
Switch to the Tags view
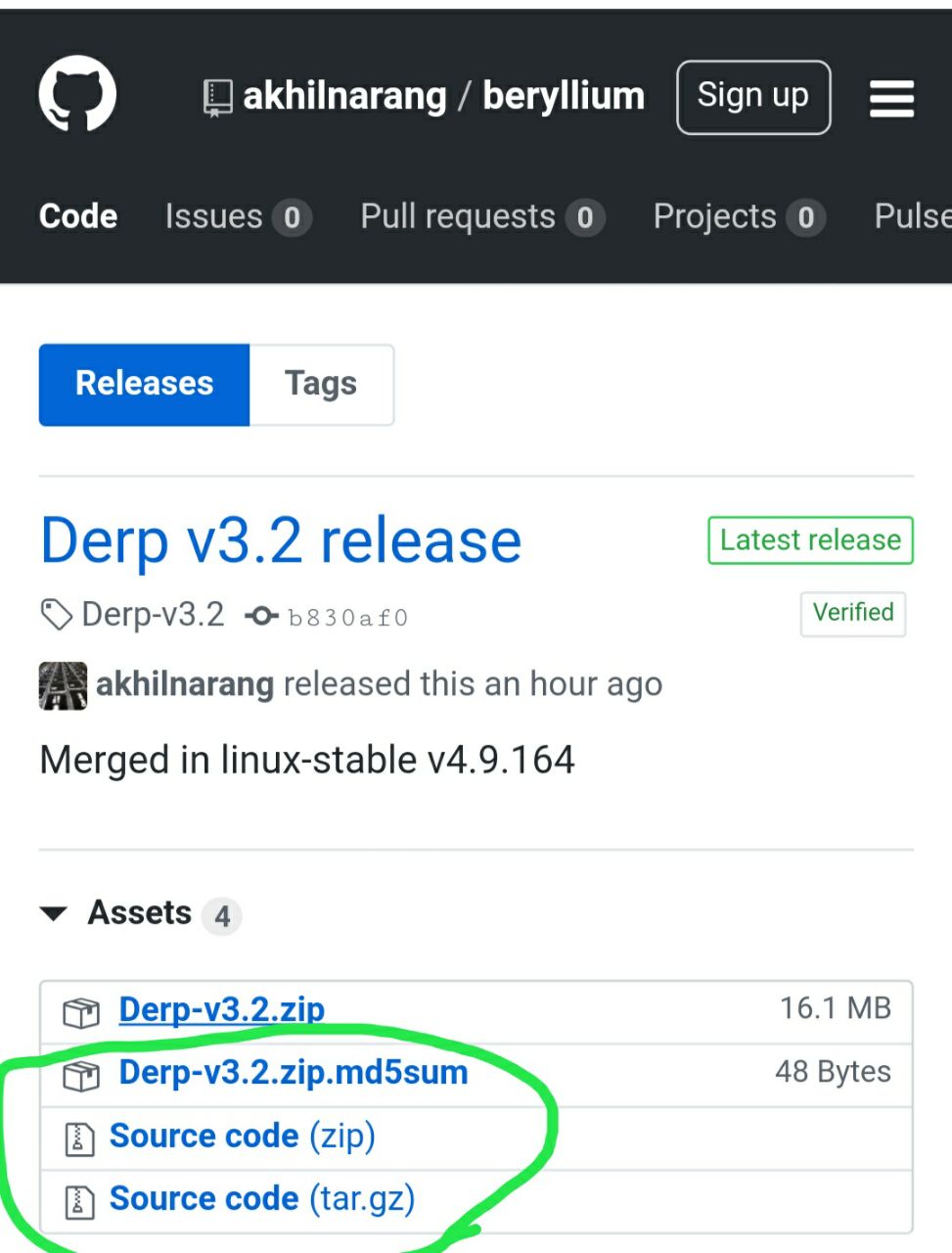tap(321, 384)
